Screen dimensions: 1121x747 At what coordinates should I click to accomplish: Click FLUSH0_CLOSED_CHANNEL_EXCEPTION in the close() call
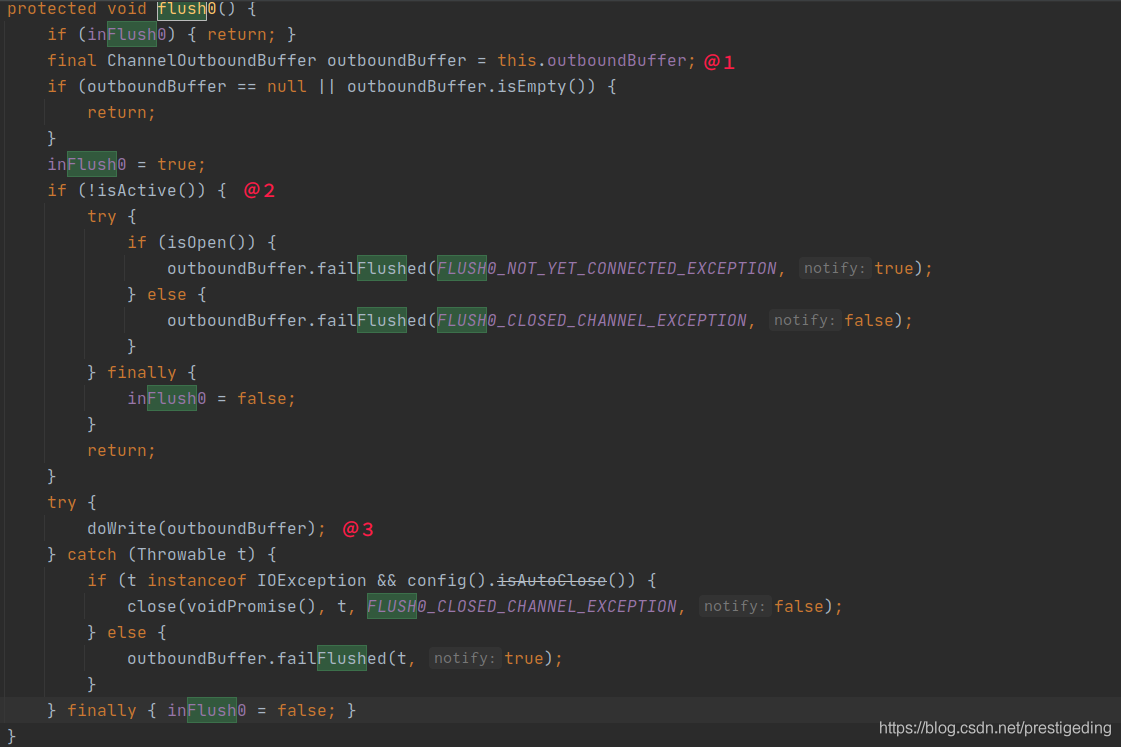(521, 607)
